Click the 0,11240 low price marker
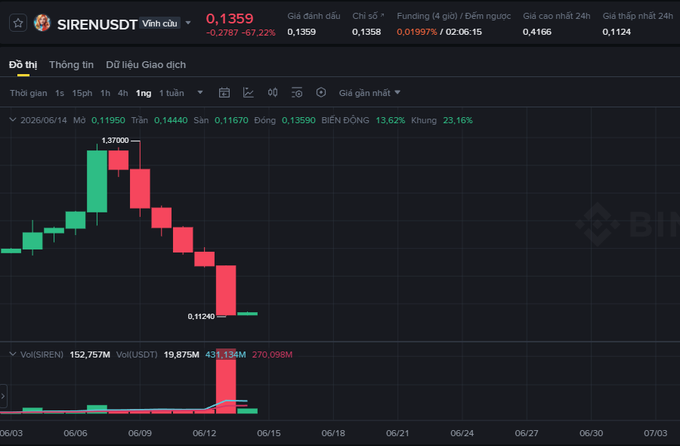This screenshot has height=446, width=680. click(x=201, y=316)
